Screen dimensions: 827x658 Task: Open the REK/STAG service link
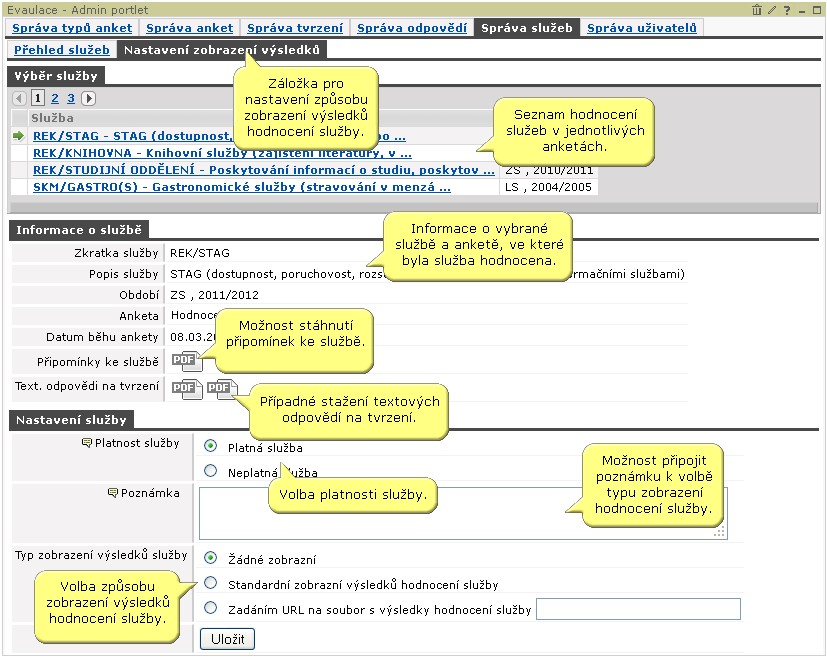(x=219, y=136)
